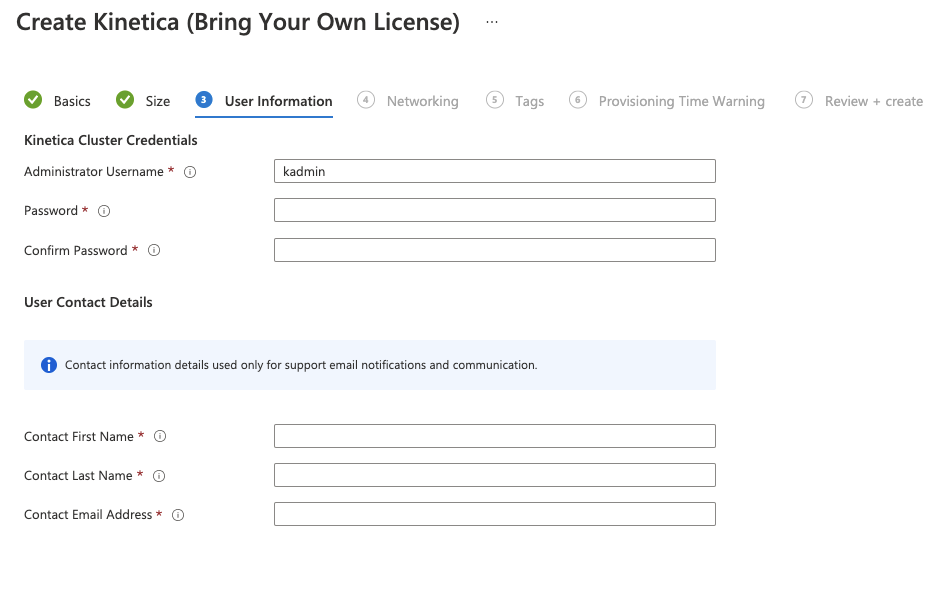The width and height of the screenshot is (943, 597).
Task: Focus the Administrator Username field containing kadmin
Action: (x=495, y=171)
